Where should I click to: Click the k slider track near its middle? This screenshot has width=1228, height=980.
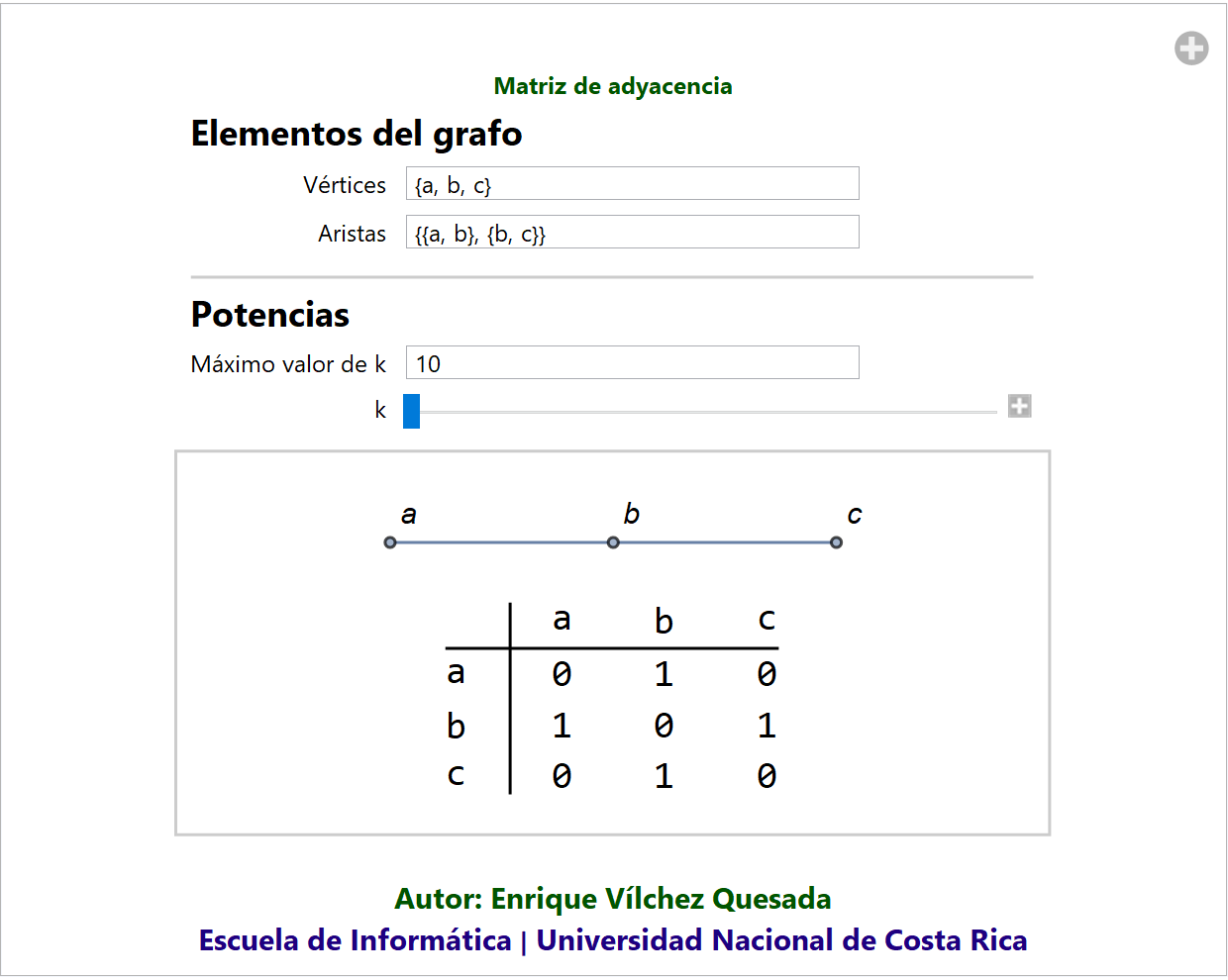click(x=705, y=411)
